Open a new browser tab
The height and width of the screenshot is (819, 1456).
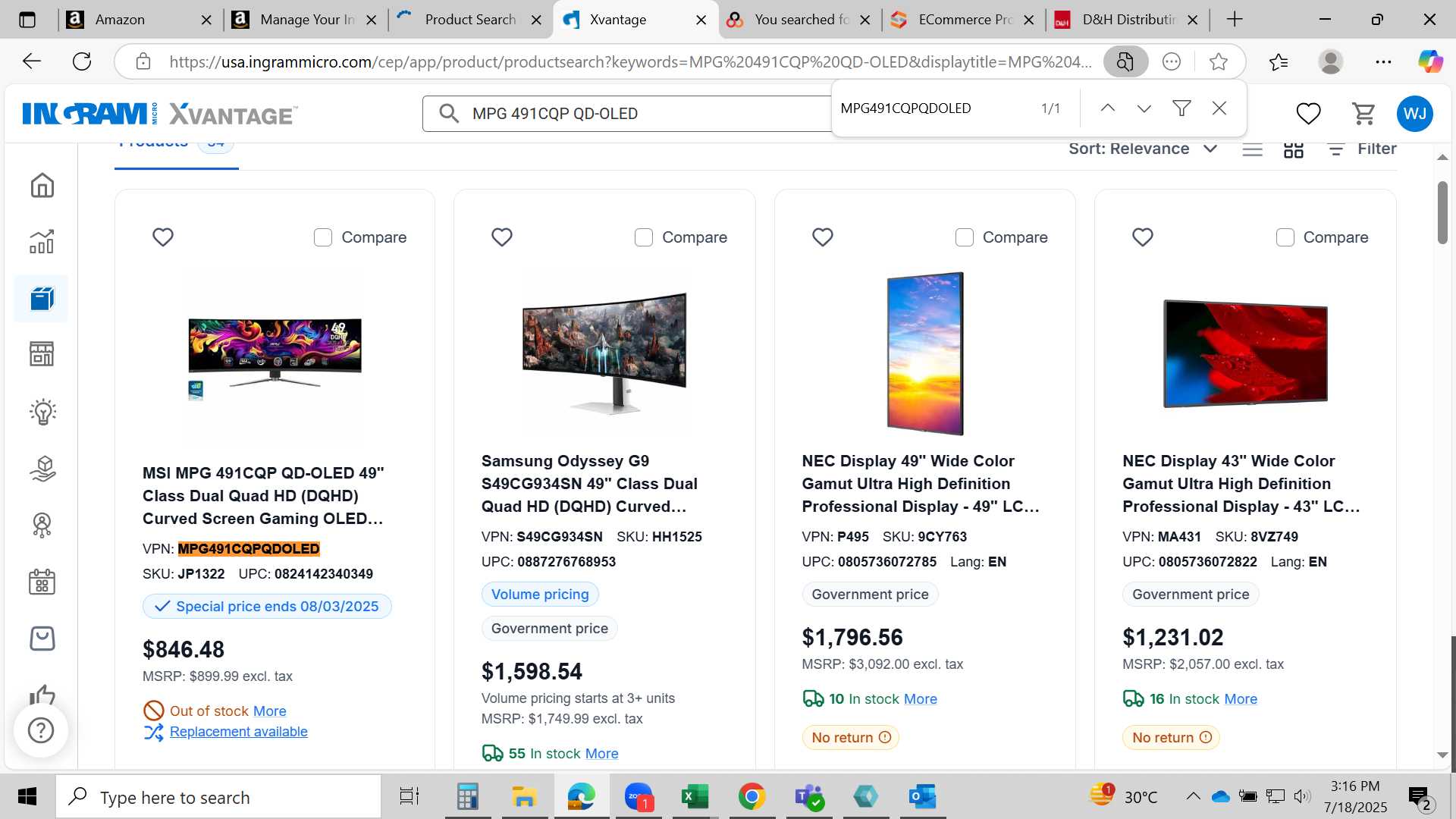pos(1235,20)
